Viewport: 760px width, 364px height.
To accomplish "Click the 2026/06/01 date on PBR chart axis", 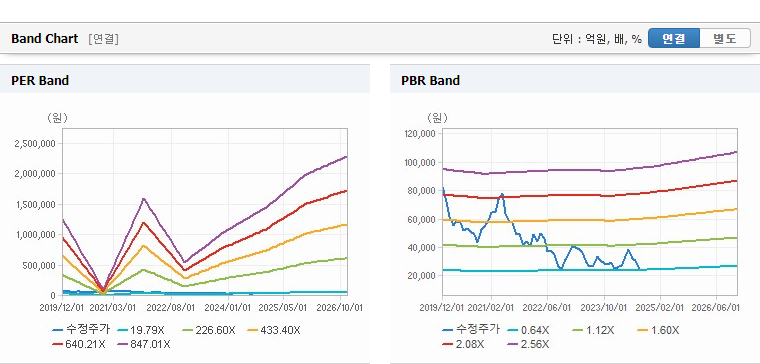I will click(x=716, y=307).
